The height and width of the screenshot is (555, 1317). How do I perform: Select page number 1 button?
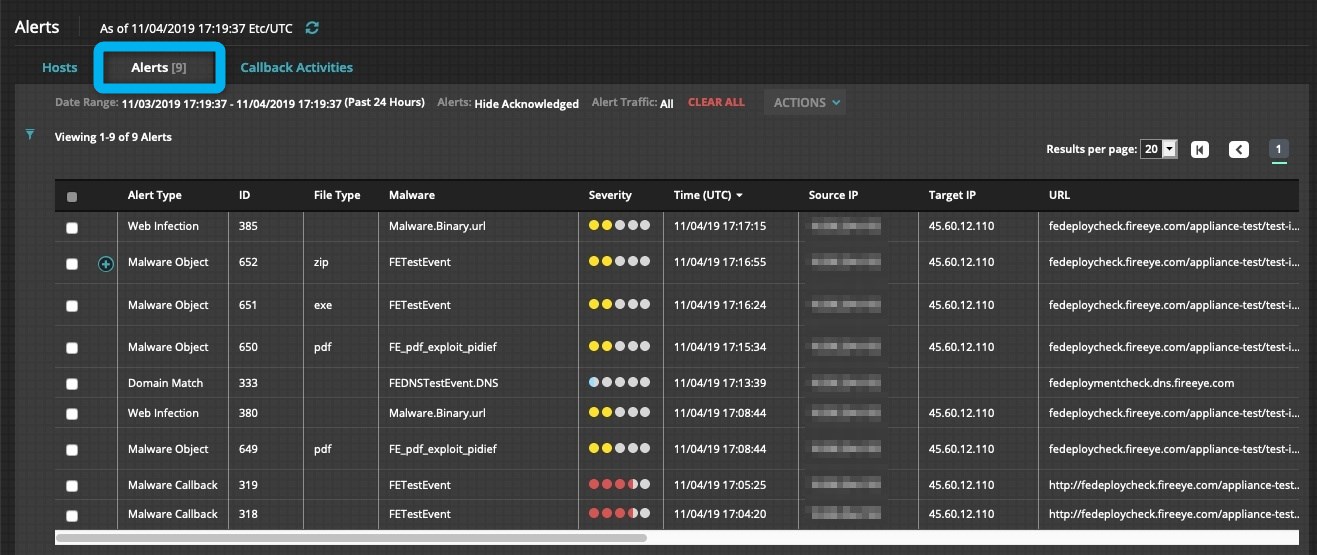[x=1279, y=149]
